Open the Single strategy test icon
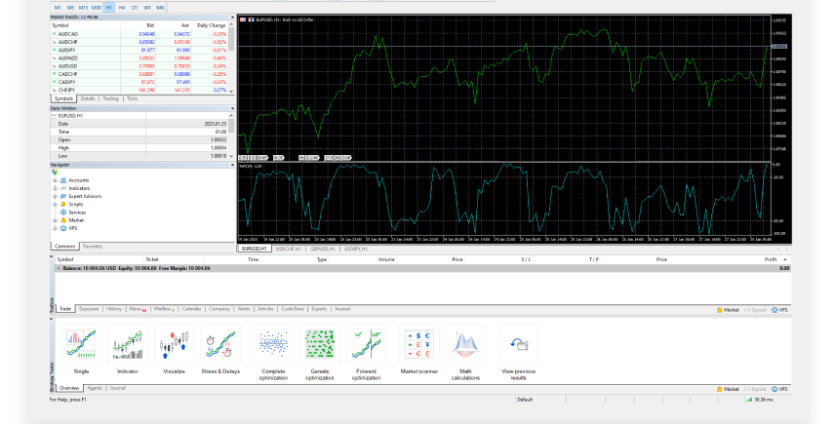 click(x=82, y=345)
